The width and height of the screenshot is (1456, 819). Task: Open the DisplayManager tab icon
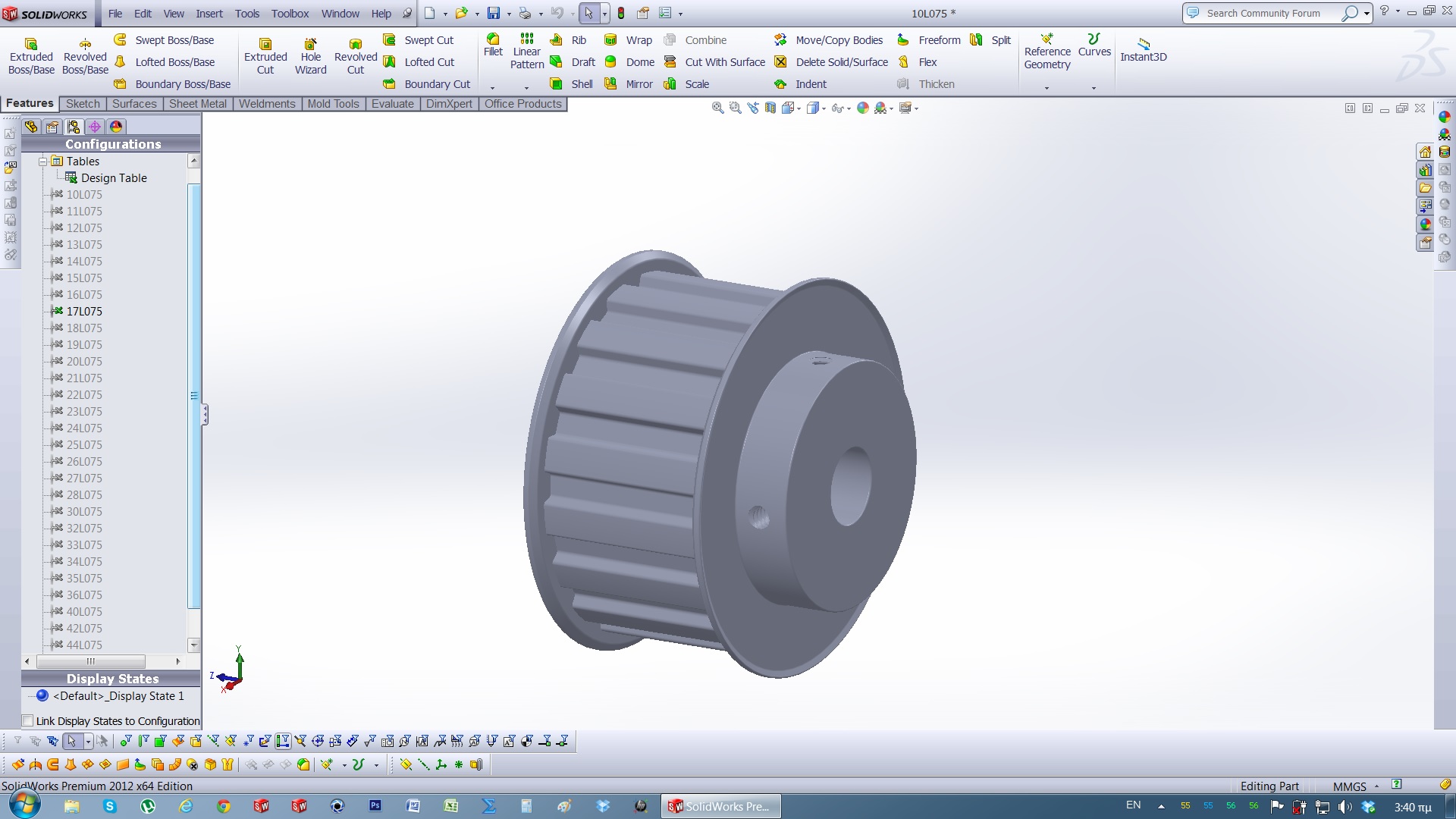point(116,127)
